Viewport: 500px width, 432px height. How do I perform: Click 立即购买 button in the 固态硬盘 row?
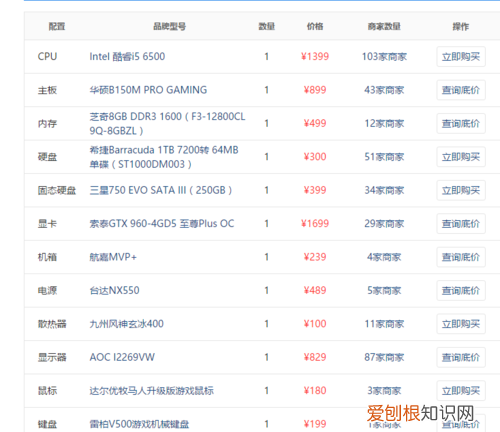(461, 190)
